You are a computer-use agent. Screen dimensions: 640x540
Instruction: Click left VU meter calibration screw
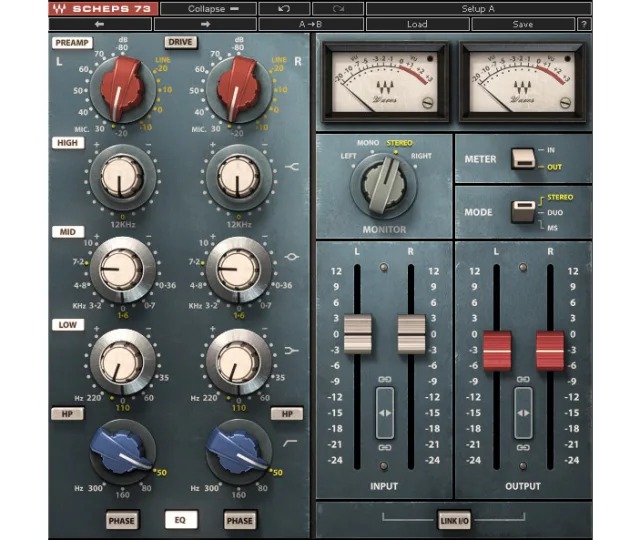pyautogui.click(x=428, y=102)
